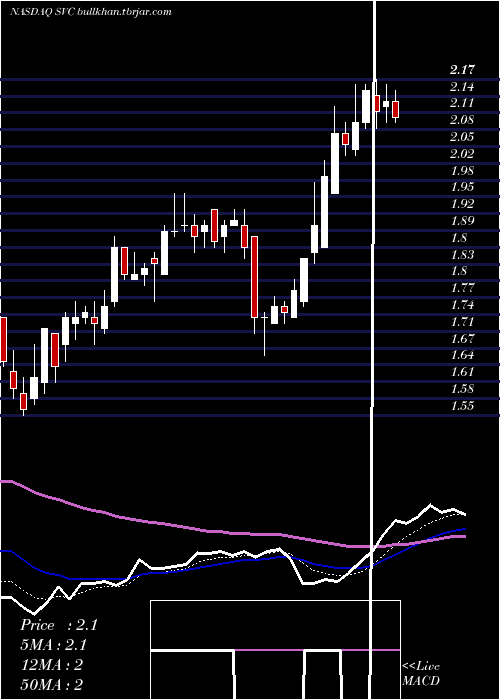Click the 2.05 price axis label

pos(462,137)
